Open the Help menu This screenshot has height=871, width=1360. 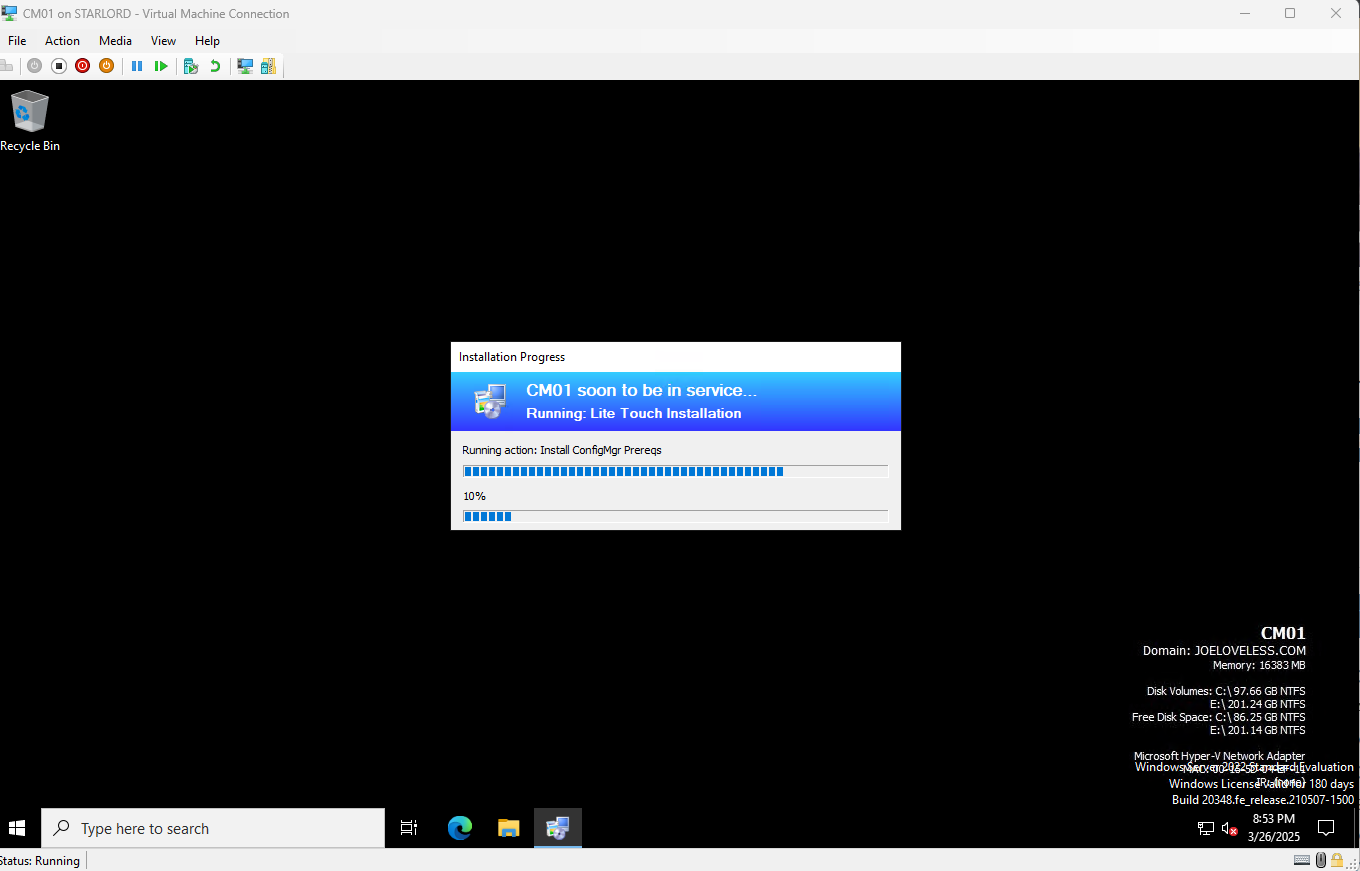point(207,41)
